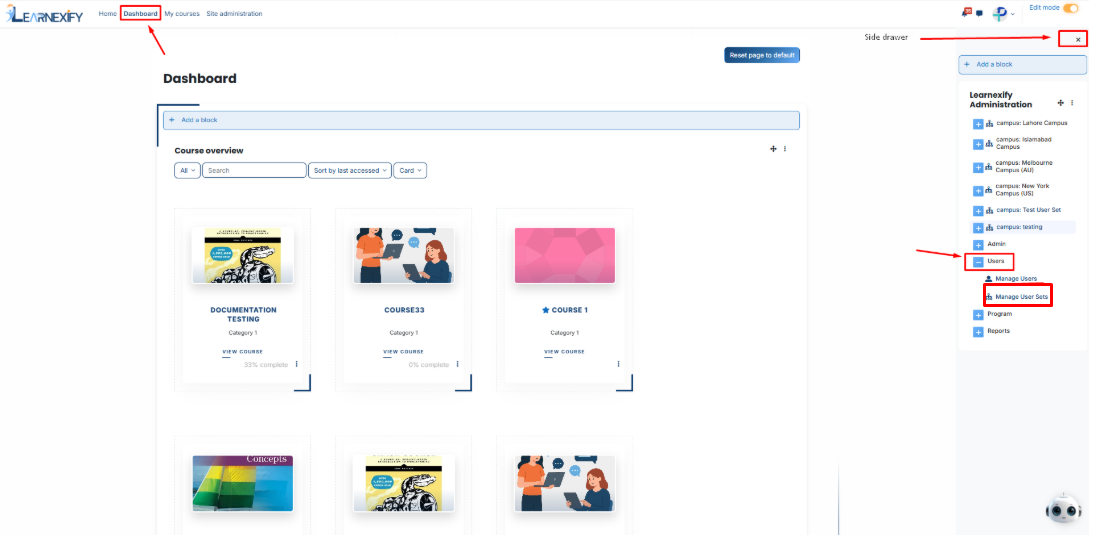Open the user profile avatar menu
The image size is (1096, 535).
click(1002, 13)
